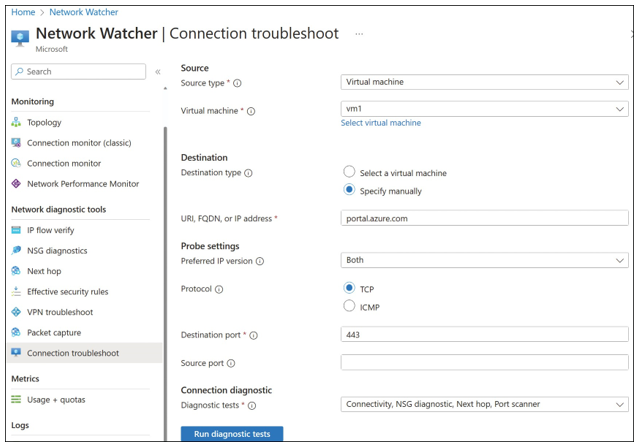The image size is (640, 448).
Task: Click the Network Performance Monitor diamond icon
Action: pyautogui.click(x=16, y=184)
